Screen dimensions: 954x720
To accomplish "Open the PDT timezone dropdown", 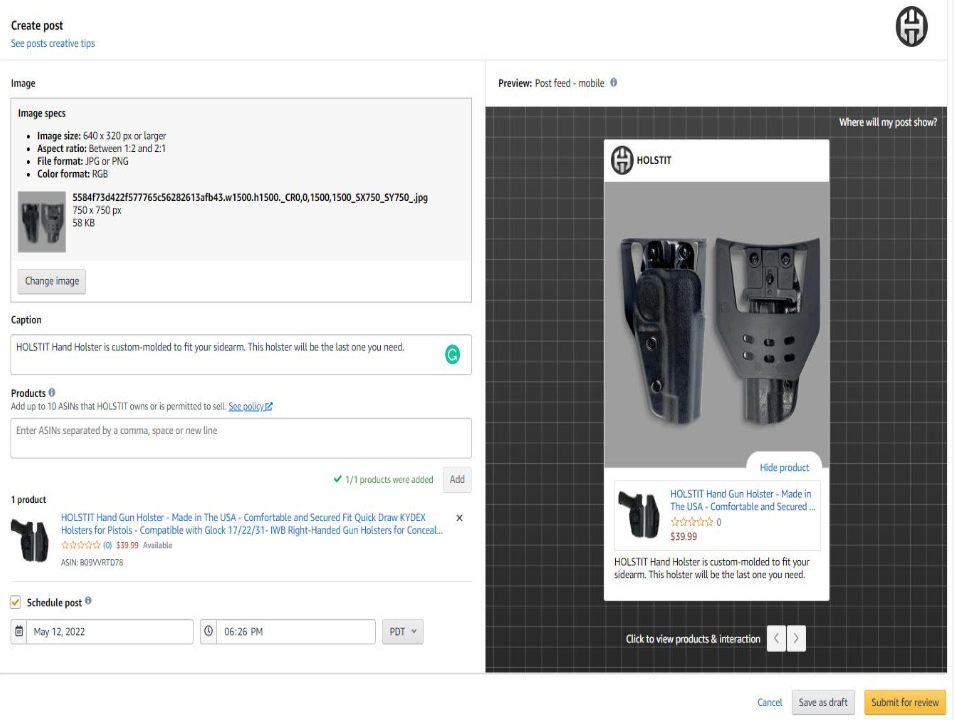I will pyautogui.click(x=401, y=631).
